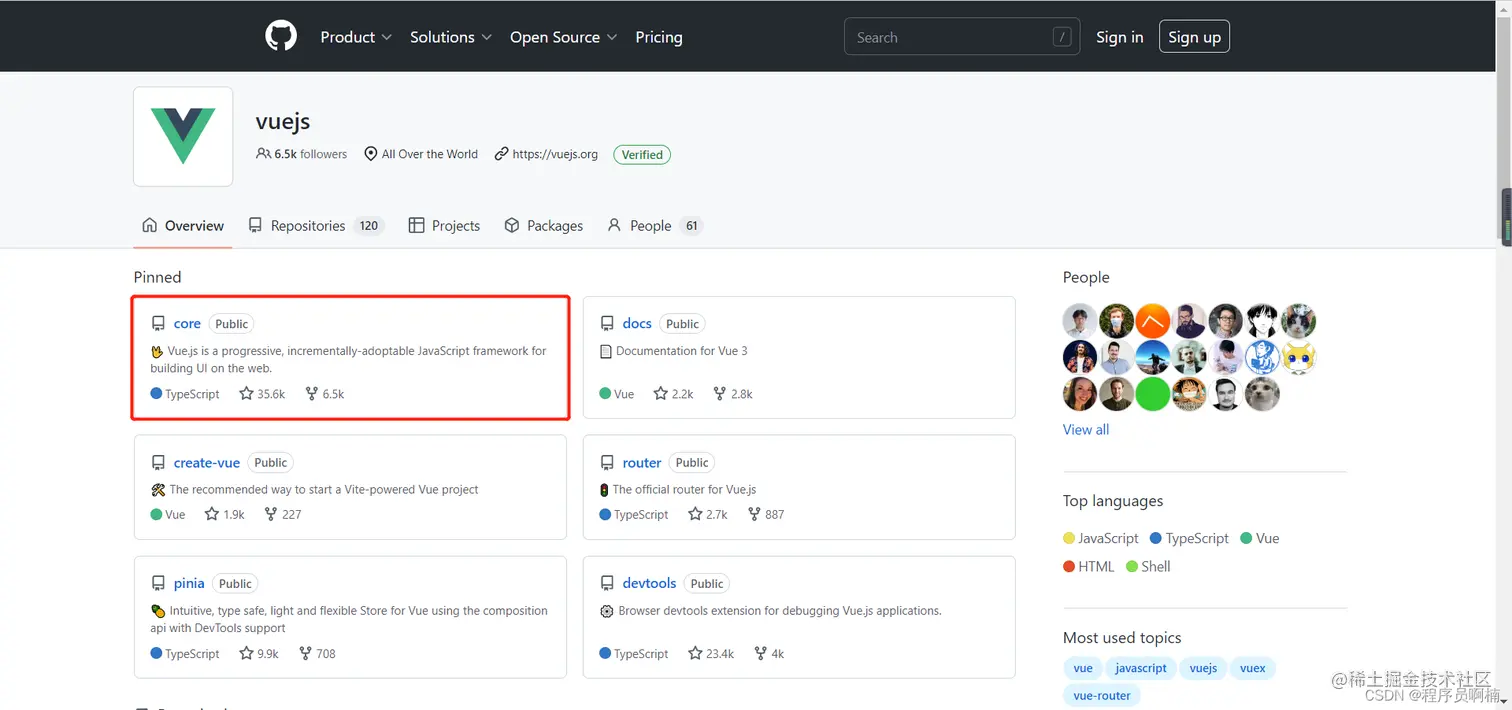Click the All Over the World location text
Screen dimensions: 1512x710
tap(430, 154)
